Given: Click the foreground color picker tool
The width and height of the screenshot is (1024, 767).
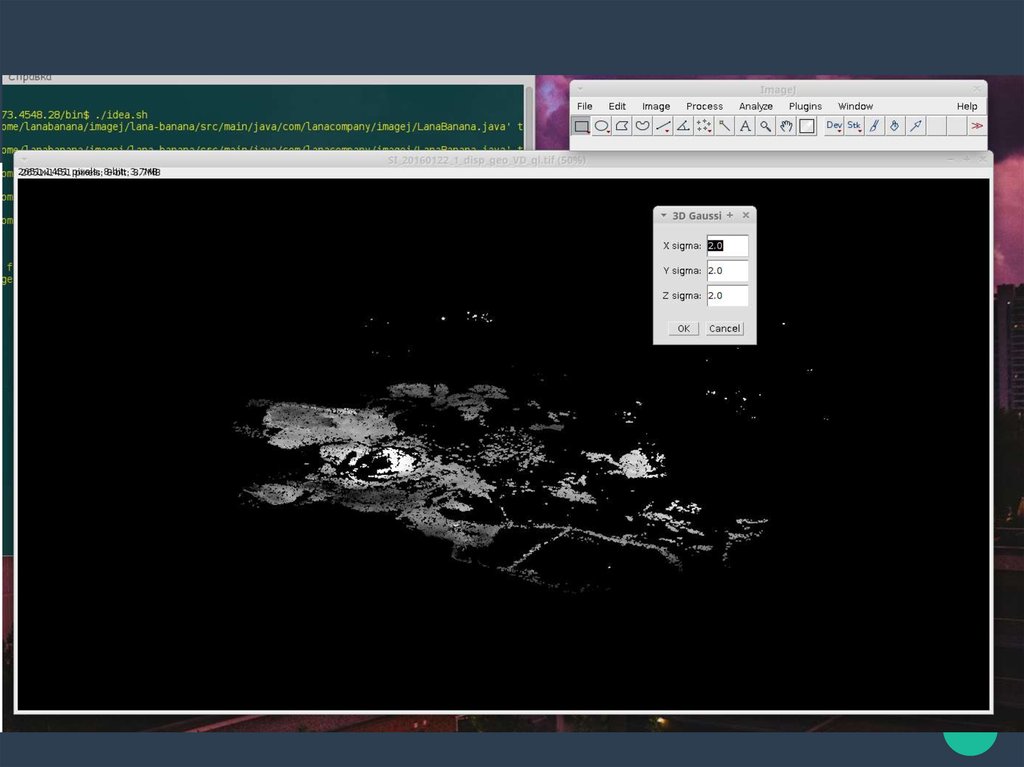Looking at the screenshot, I should [806, 126].
